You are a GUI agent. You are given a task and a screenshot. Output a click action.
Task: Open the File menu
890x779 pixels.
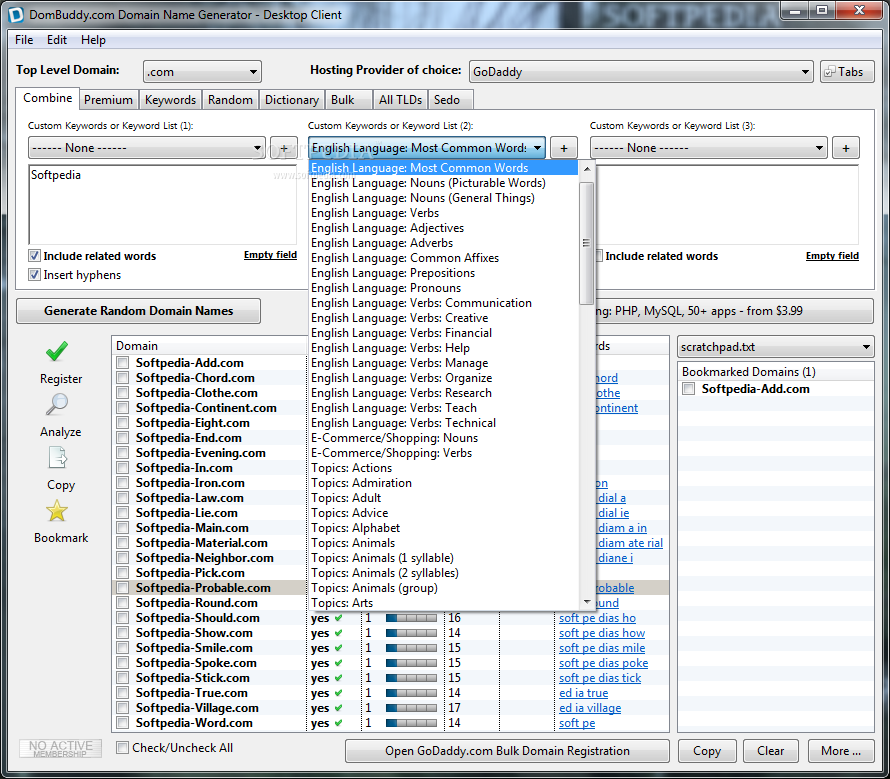[24, 40]
